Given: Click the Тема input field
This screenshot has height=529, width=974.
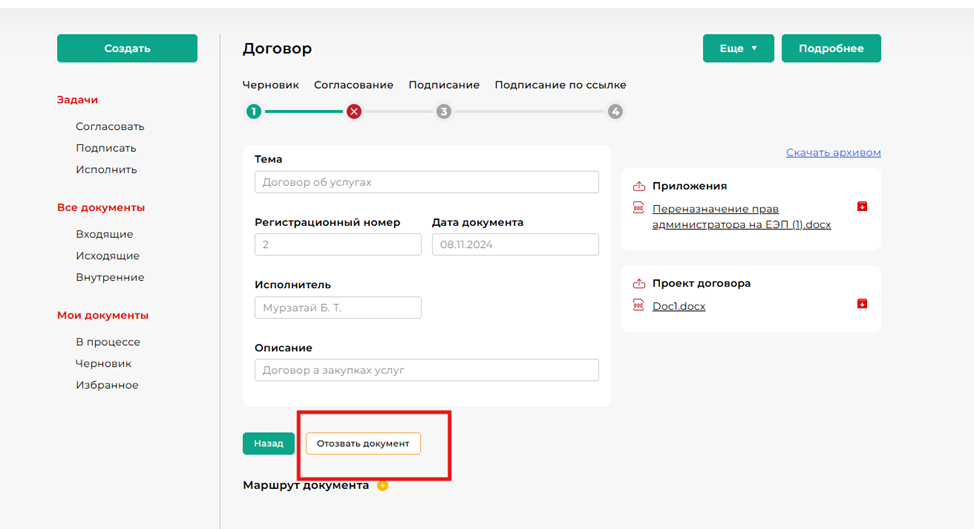Looking at the screenshot, I should [x=426, y=182].
